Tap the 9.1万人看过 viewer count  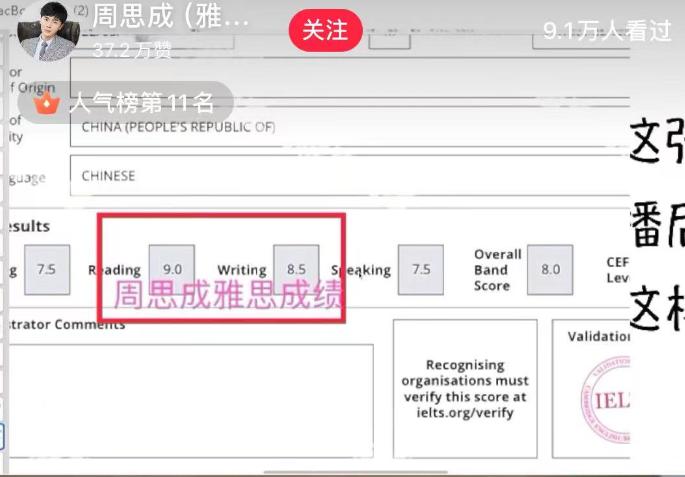[608, 31]
